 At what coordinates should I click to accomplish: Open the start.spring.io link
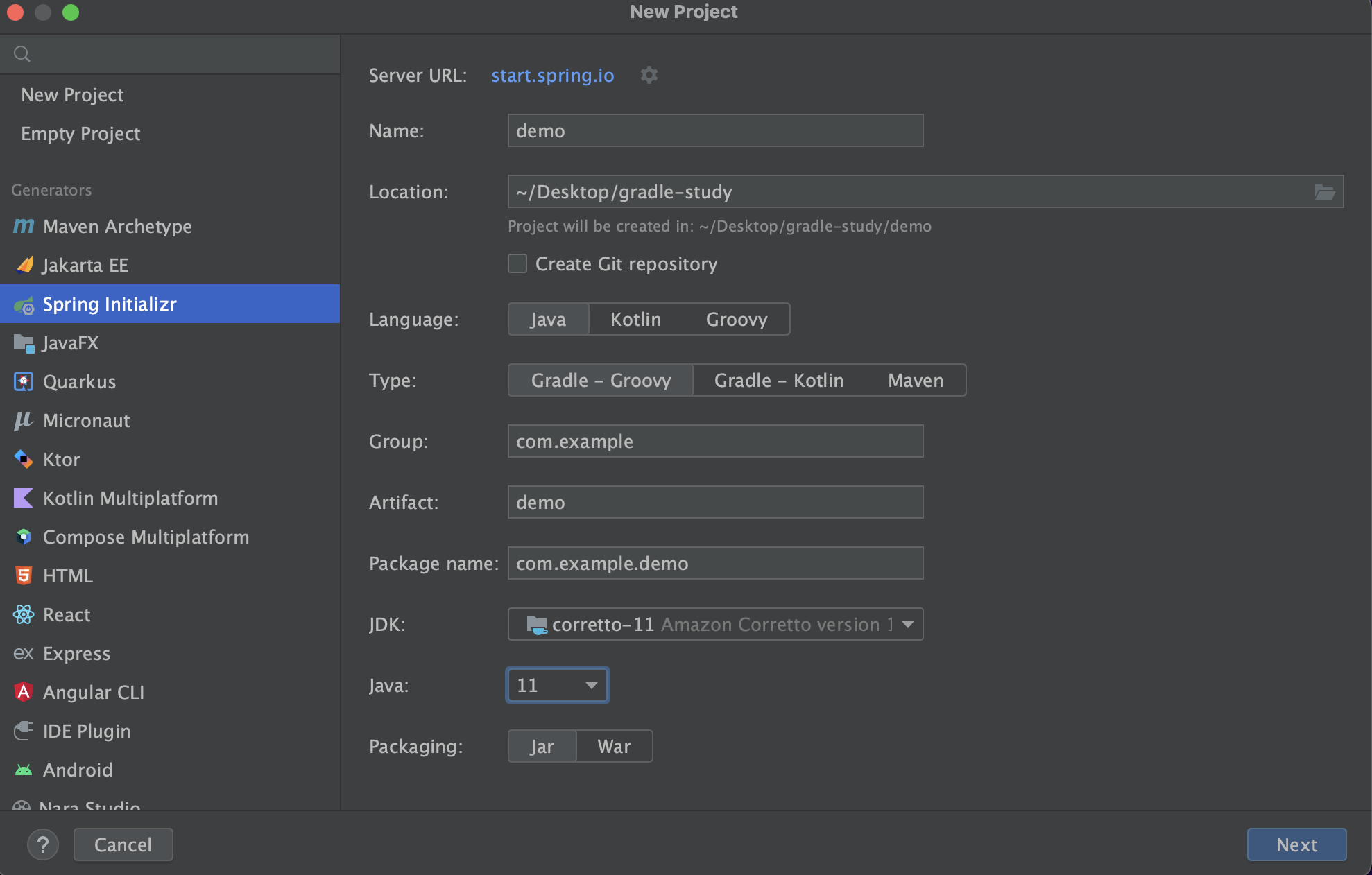[552, 75]
